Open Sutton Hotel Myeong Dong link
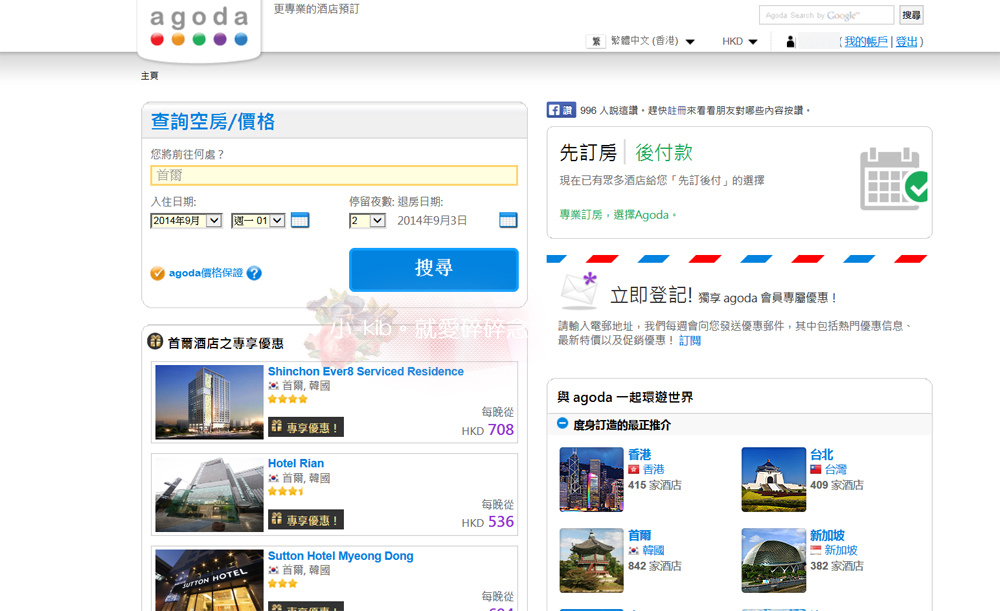Image resolution: width=1000 pixels, height=611 pixels. [x=341, y=556]
